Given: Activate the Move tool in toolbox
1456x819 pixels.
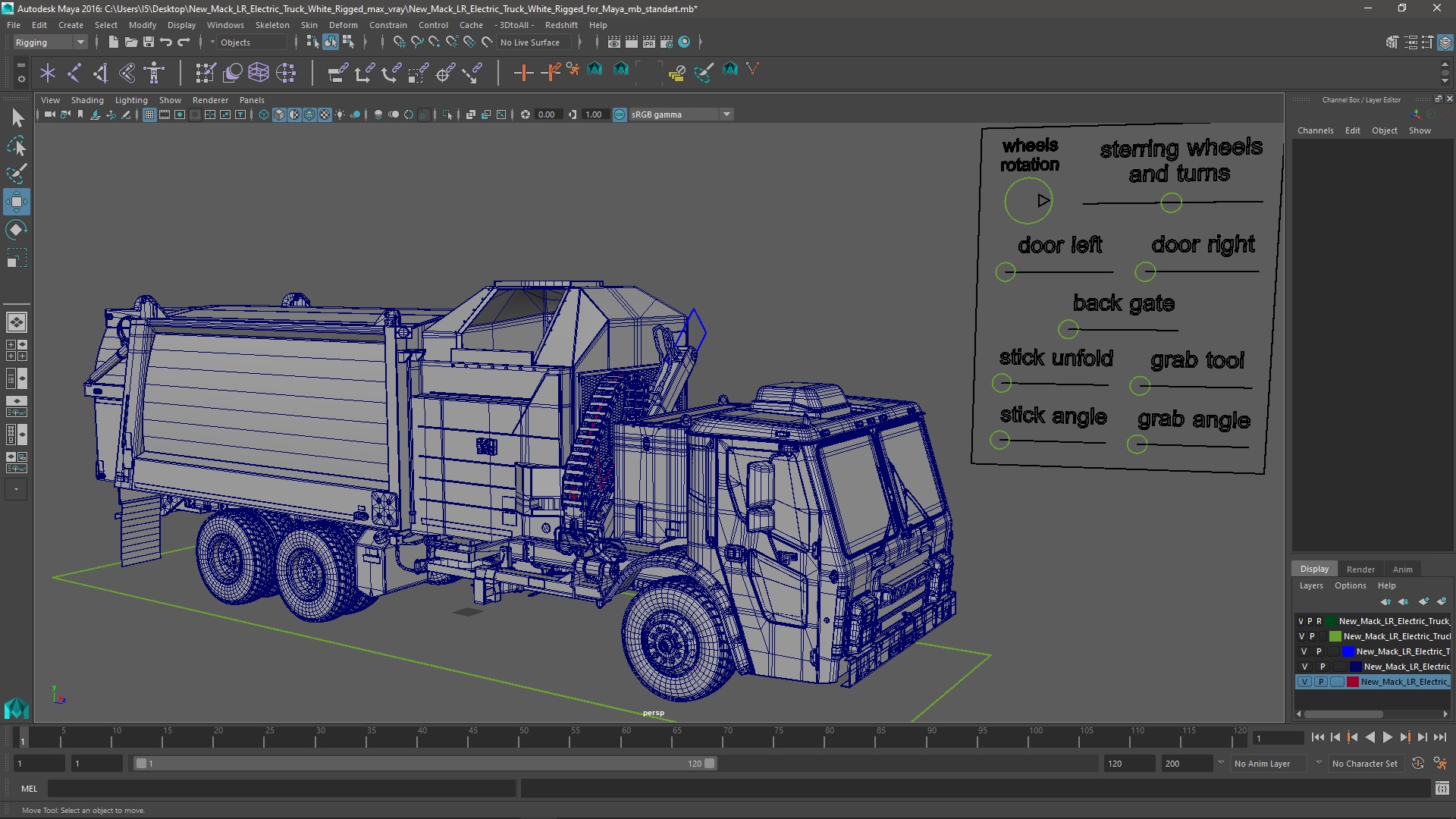Looking at the screenshot, I should (17, 202).
